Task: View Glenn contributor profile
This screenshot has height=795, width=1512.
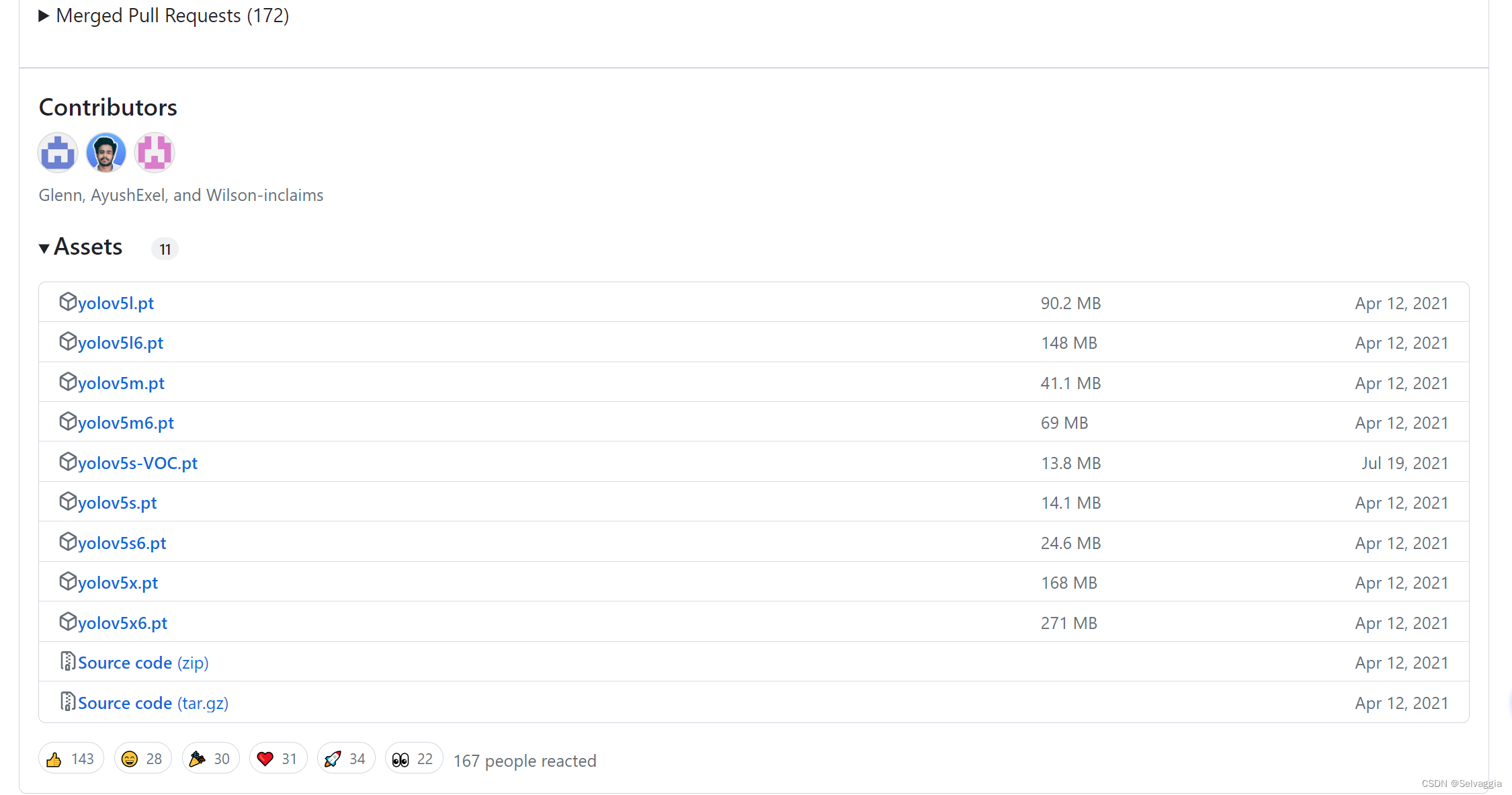Action: coord(57,152)
